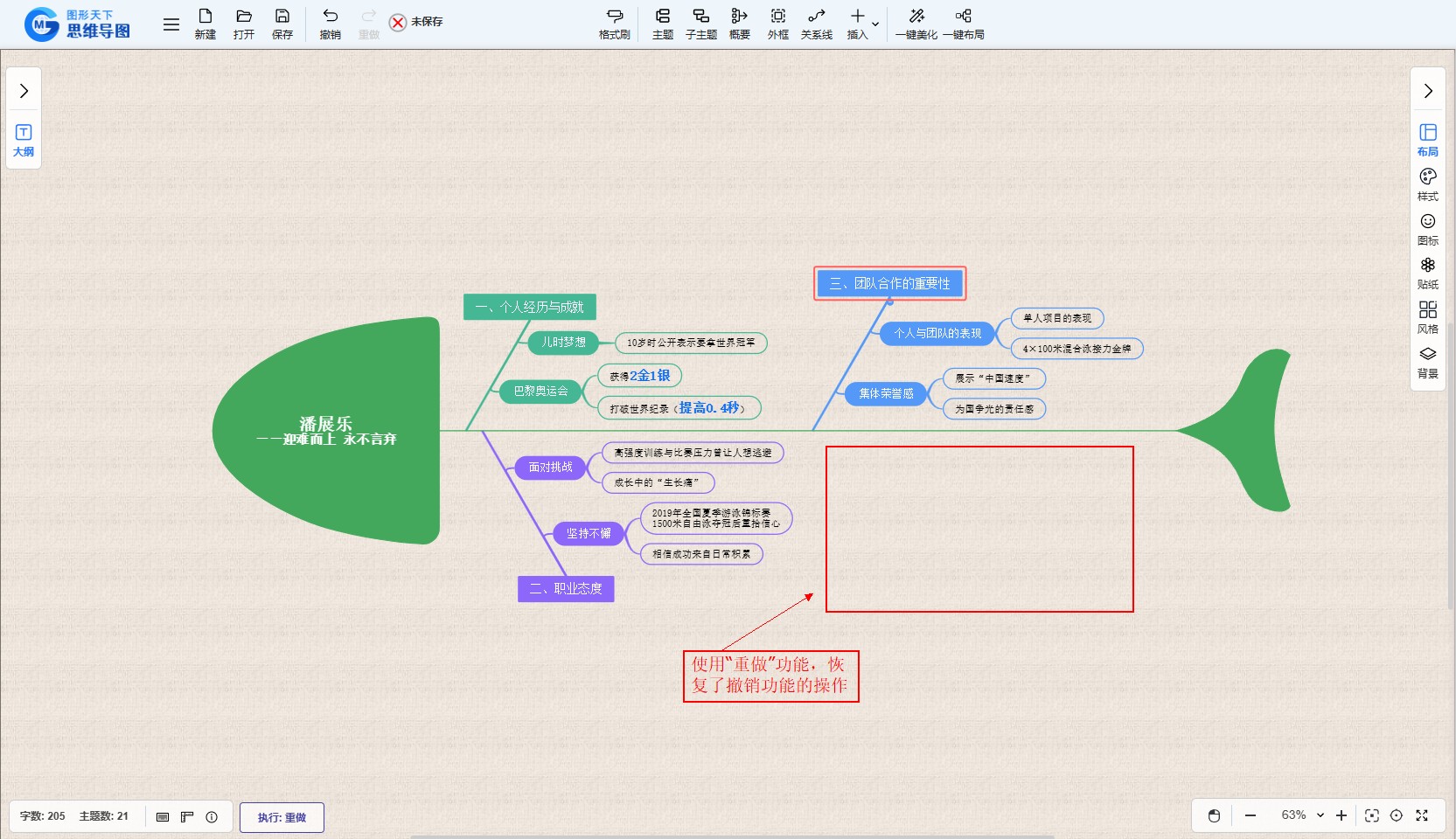The image size is (1456, 839).
Task: Click the 概要 summary tool
Action: (x=739, y=24)
